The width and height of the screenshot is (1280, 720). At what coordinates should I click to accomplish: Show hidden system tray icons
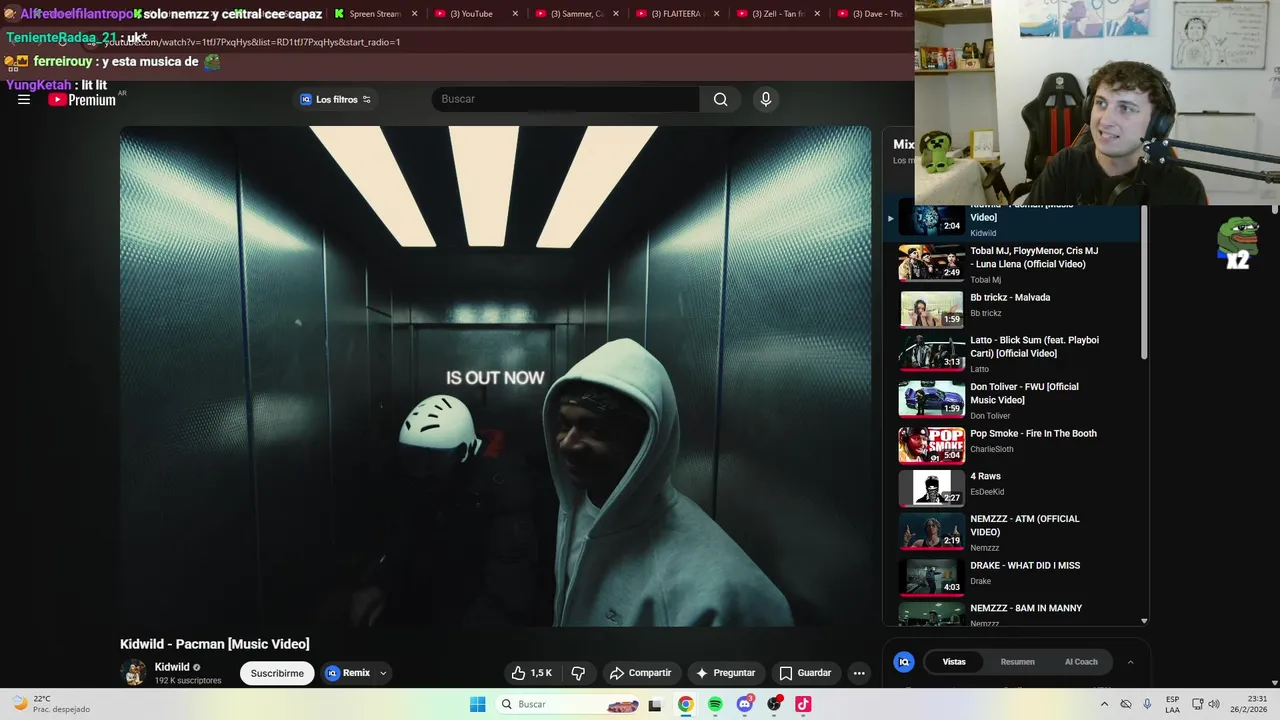pyautogui.click(x=1105, y=704)
